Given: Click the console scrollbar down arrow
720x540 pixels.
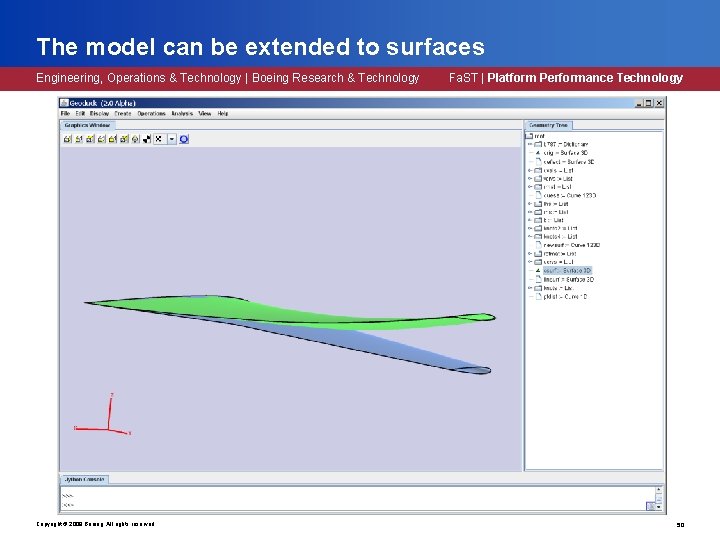Looking at the screenshot, I should [x=659, y=506].
